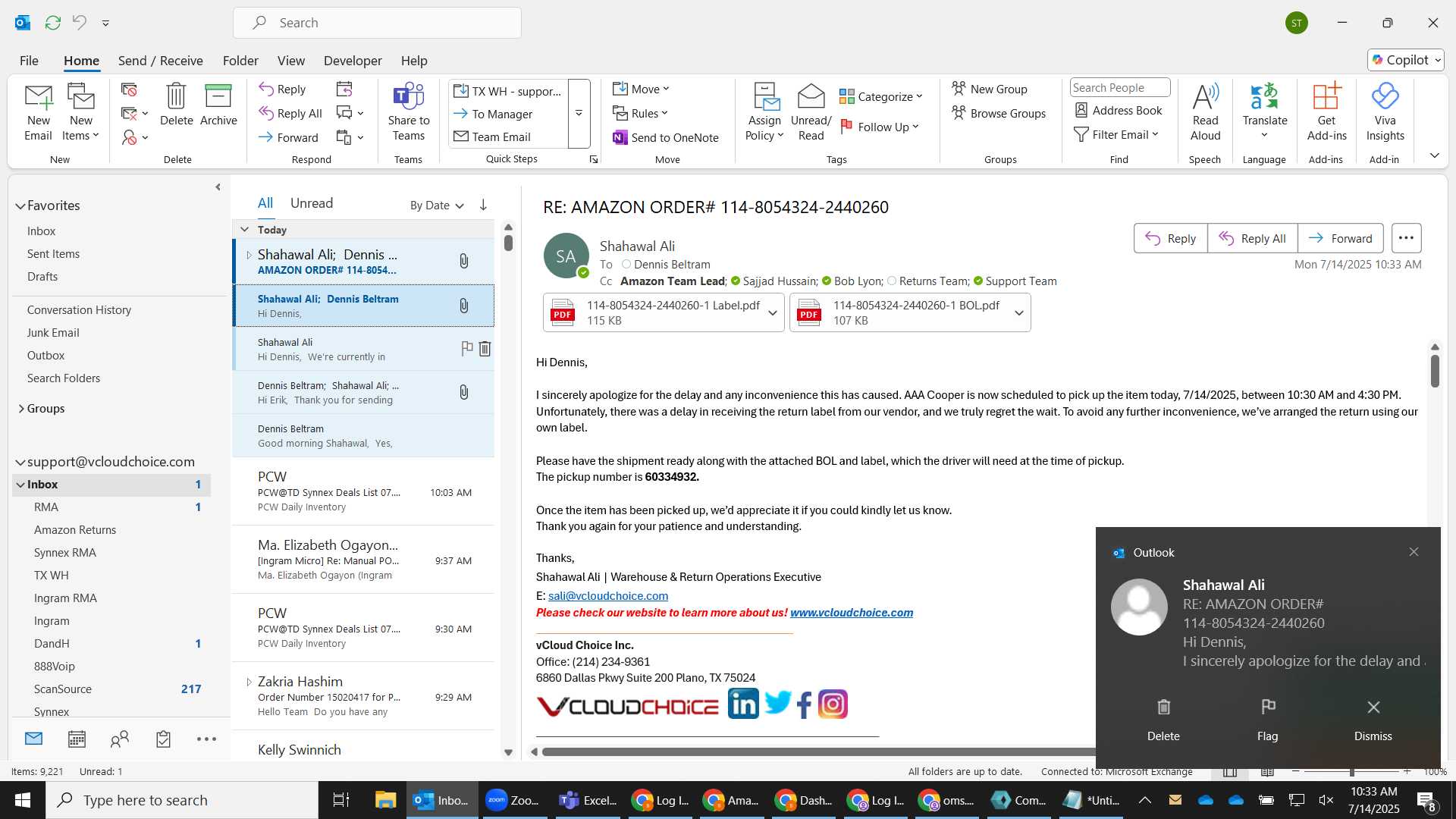Open the Developer ribbon tab
The height and width of the screenshot is (819, 1456).
[x=353, y=61]
